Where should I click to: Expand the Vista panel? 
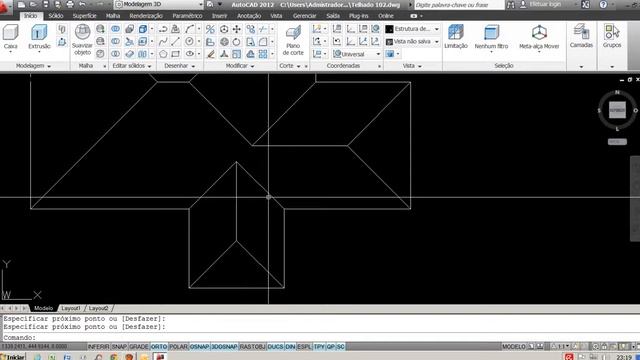point(412,66)
